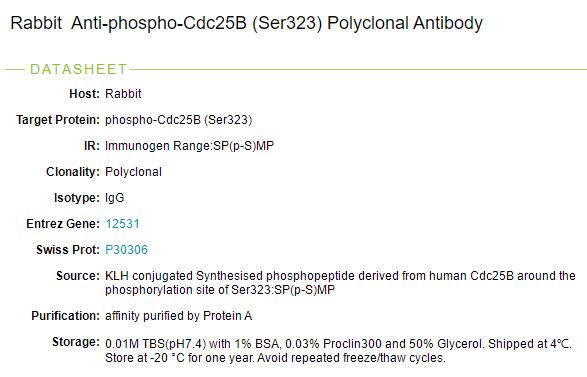Click the Clonality label
This screenshot has height=377, width=587.
coord(73,172)
